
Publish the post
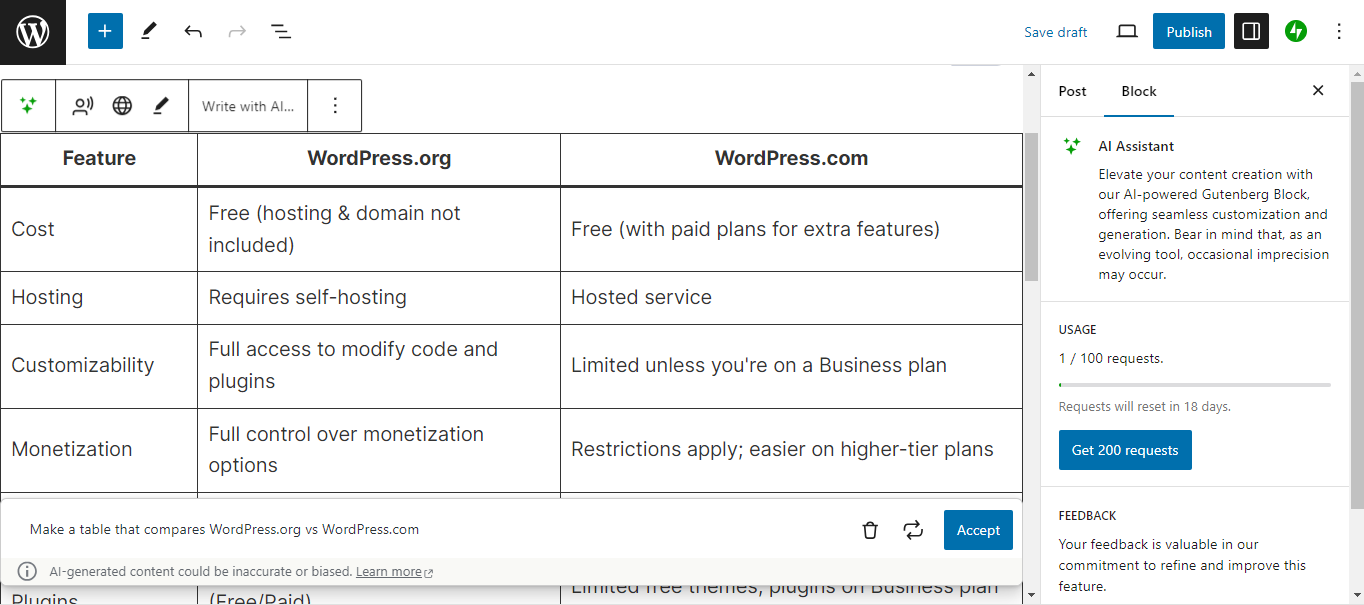[x=1188, y=31]
